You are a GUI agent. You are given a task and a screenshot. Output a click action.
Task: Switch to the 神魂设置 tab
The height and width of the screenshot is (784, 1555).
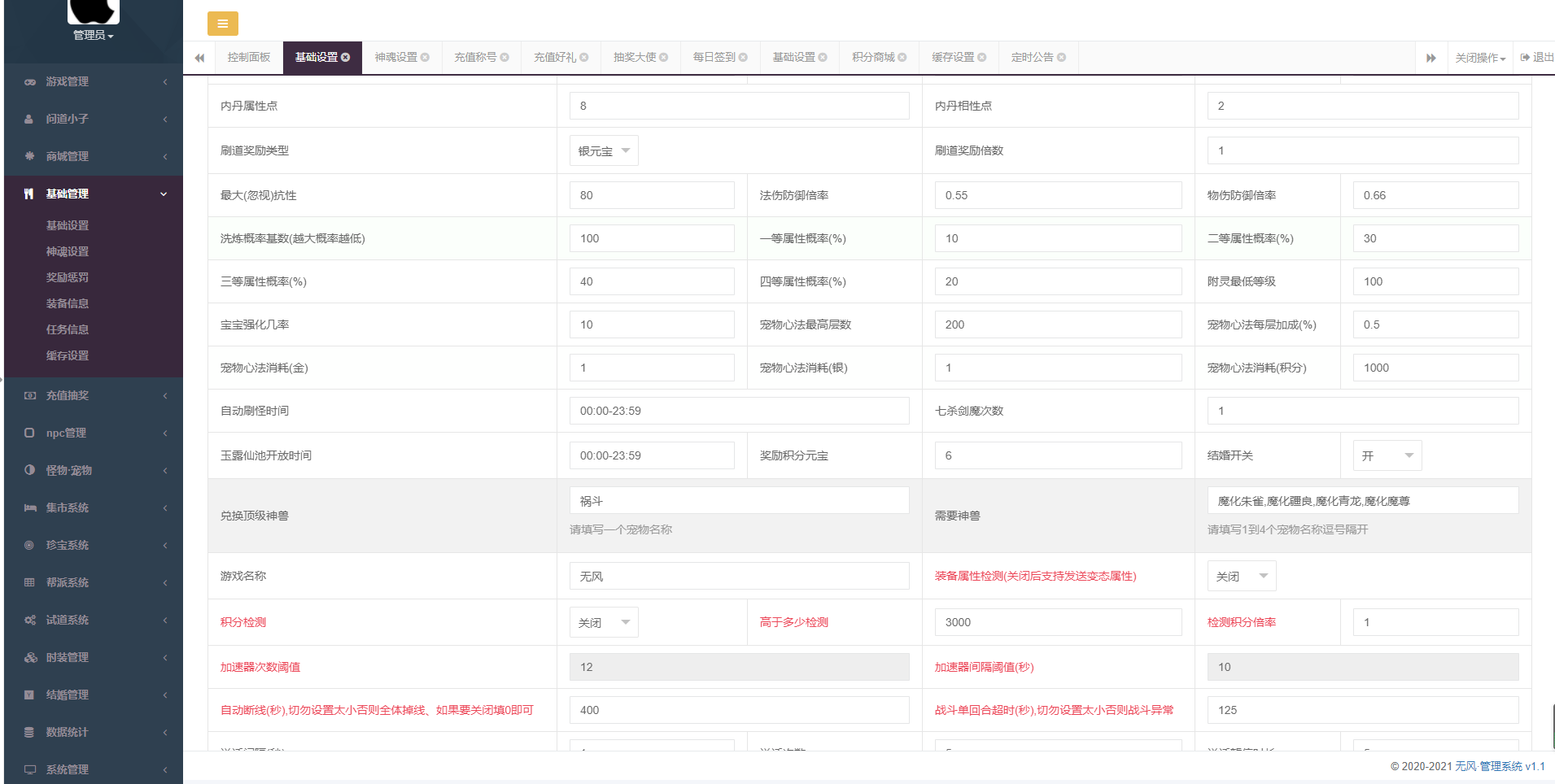(395, 57)
